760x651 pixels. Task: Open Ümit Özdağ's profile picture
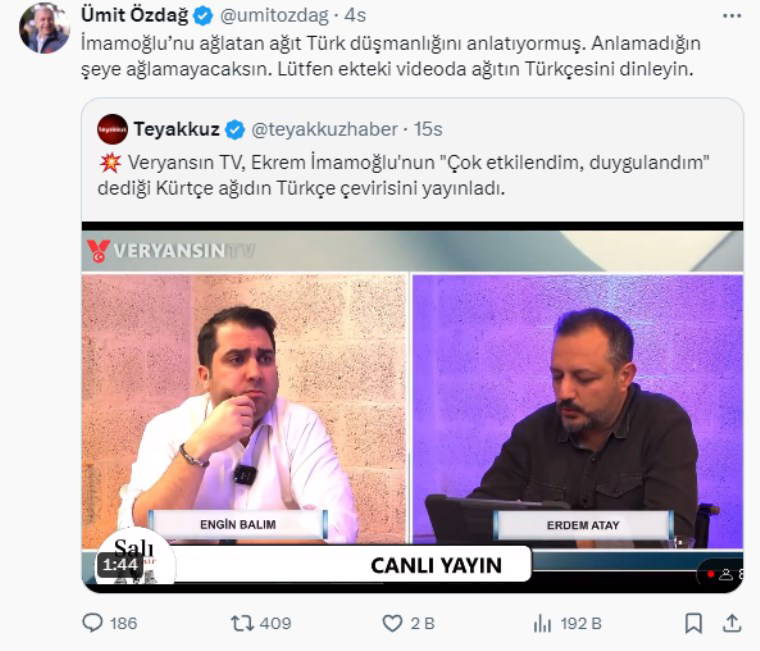(x=45, y=29)
